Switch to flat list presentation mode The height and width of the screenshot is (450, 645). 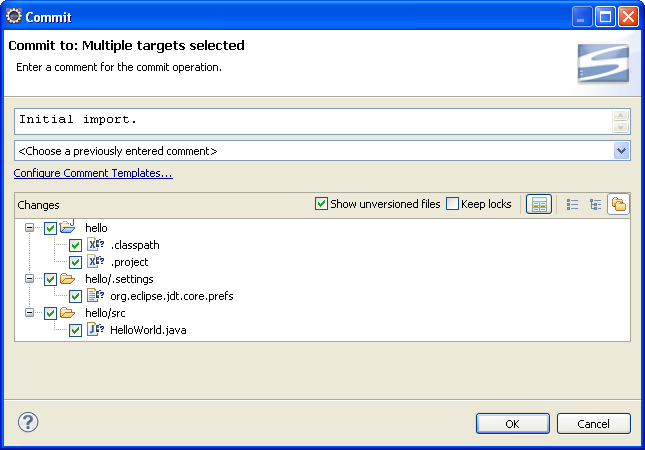point(573,204)
